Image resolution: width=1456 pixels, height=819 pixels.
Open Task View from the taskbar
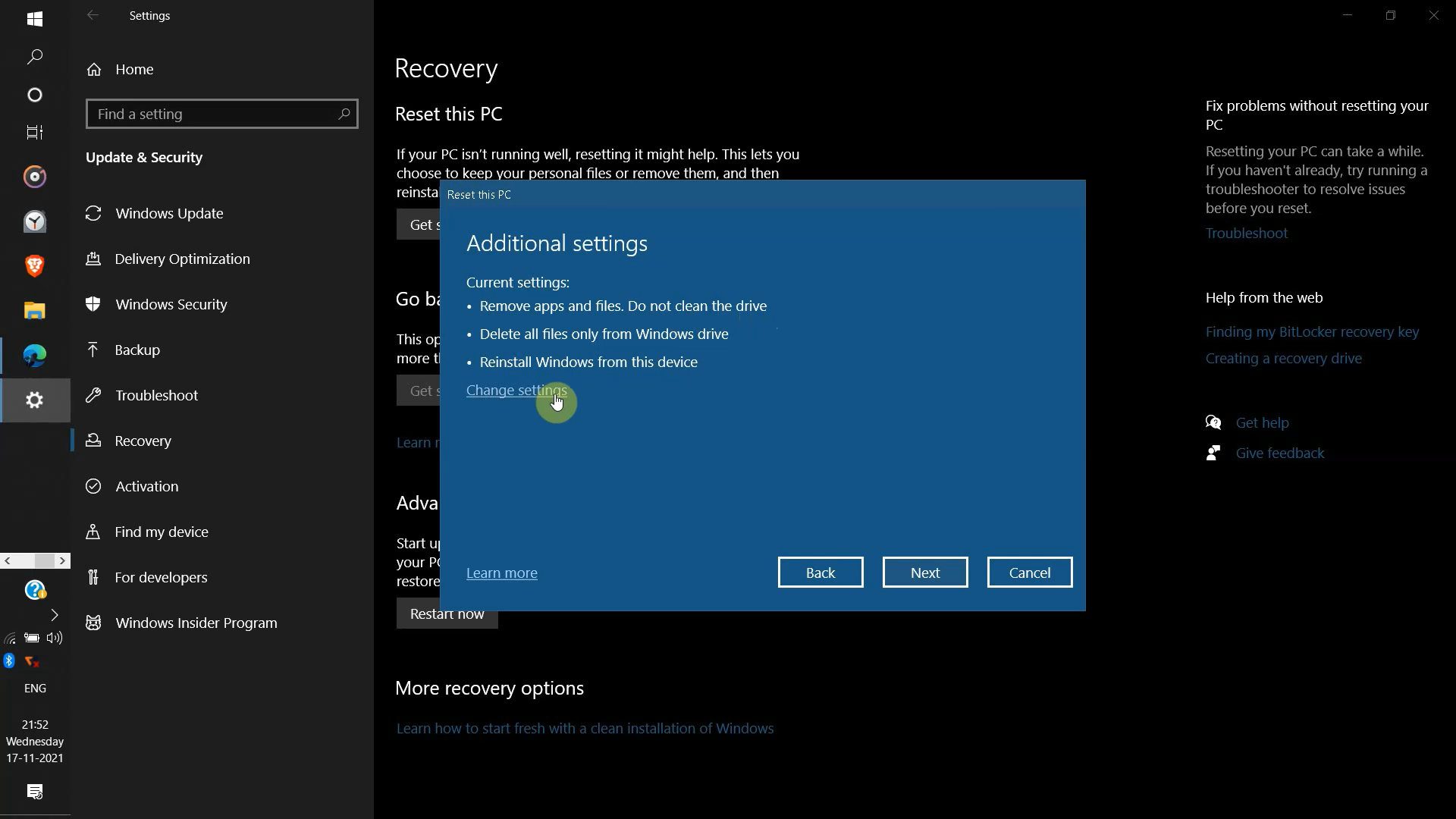pyautogui.click(x=35, y=133)
